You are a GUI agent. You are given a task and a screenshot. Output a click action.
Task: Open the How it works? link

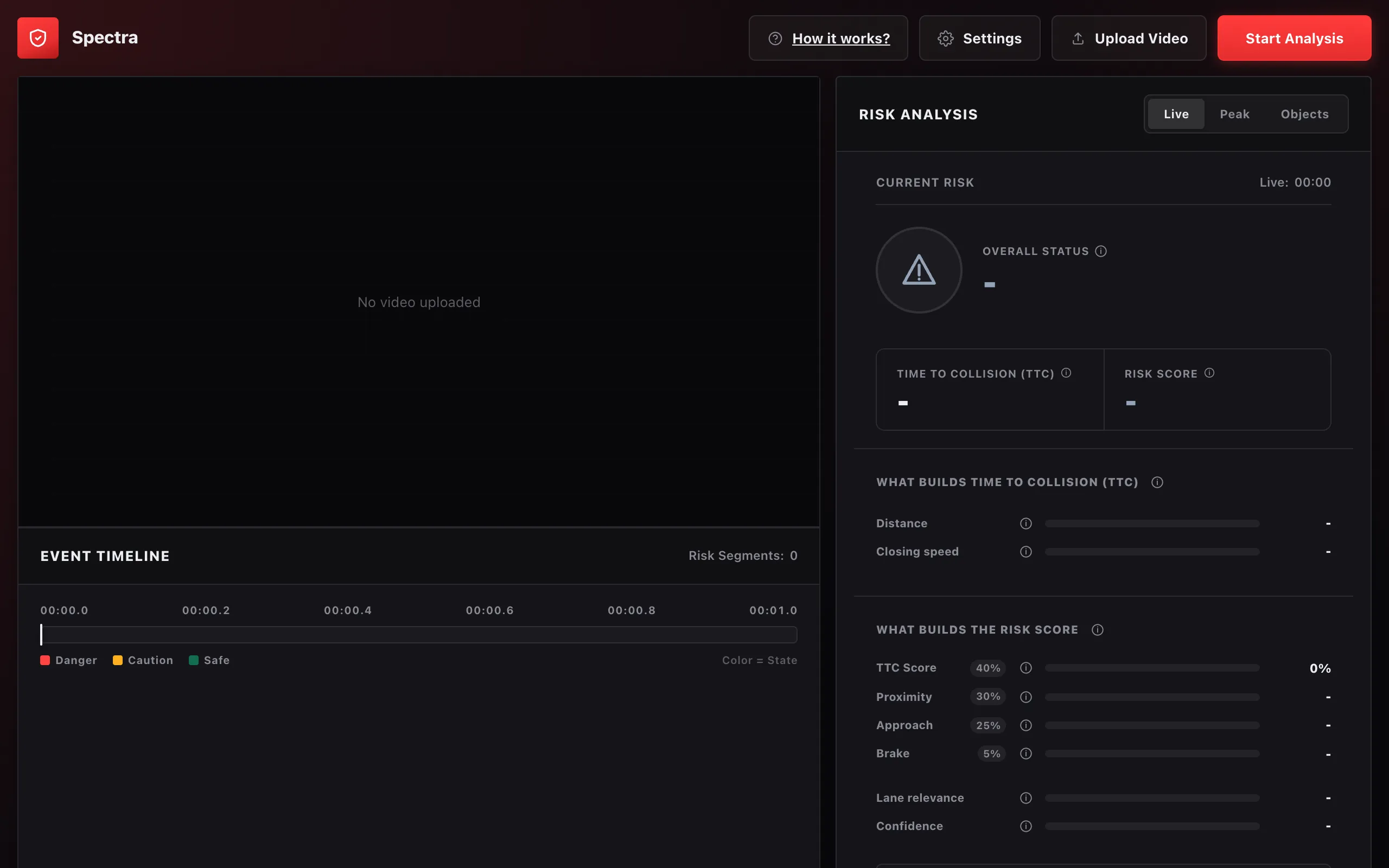[x=828, y=38]
